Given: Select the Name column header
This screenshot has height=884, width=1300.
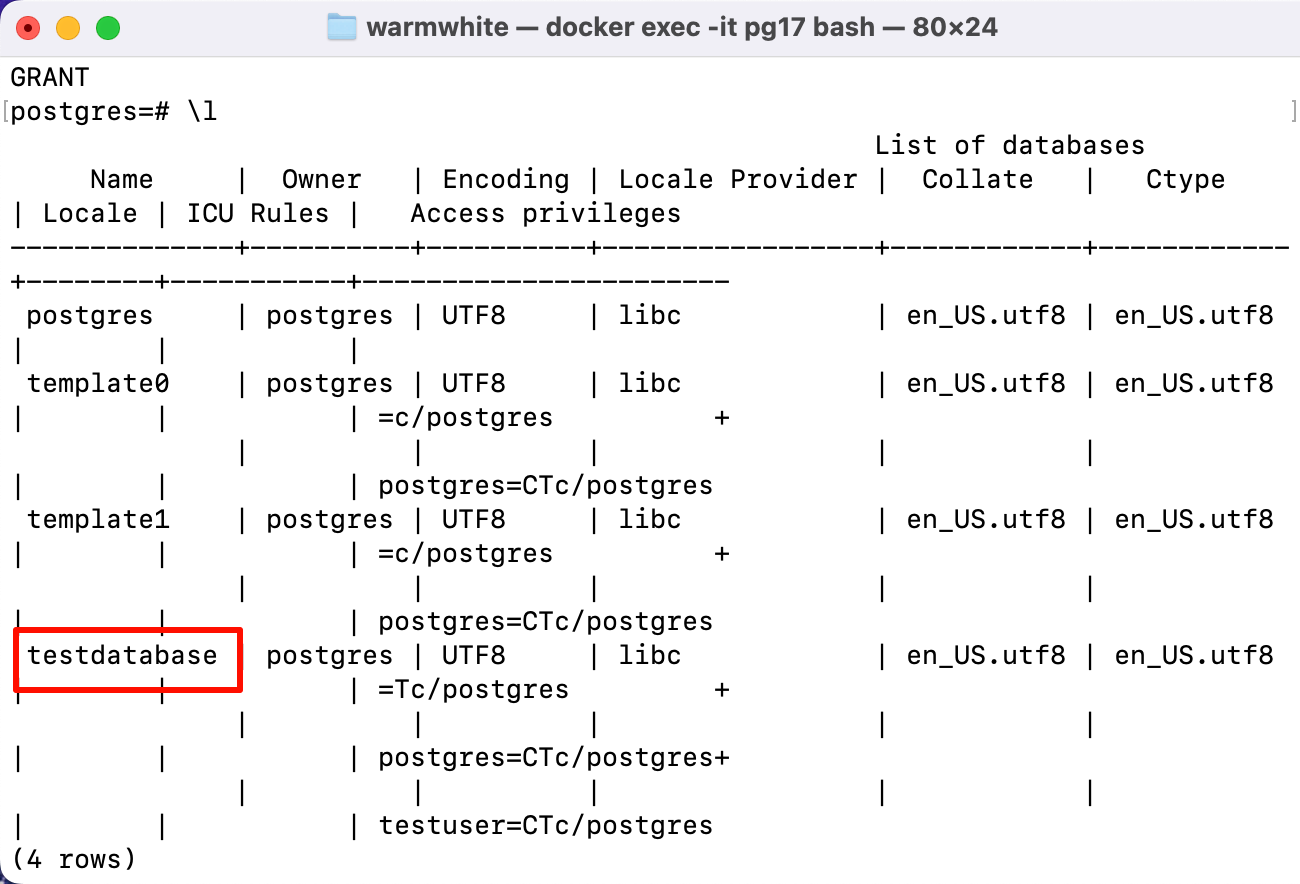Looking at the screenshot, I should [121, 179].
